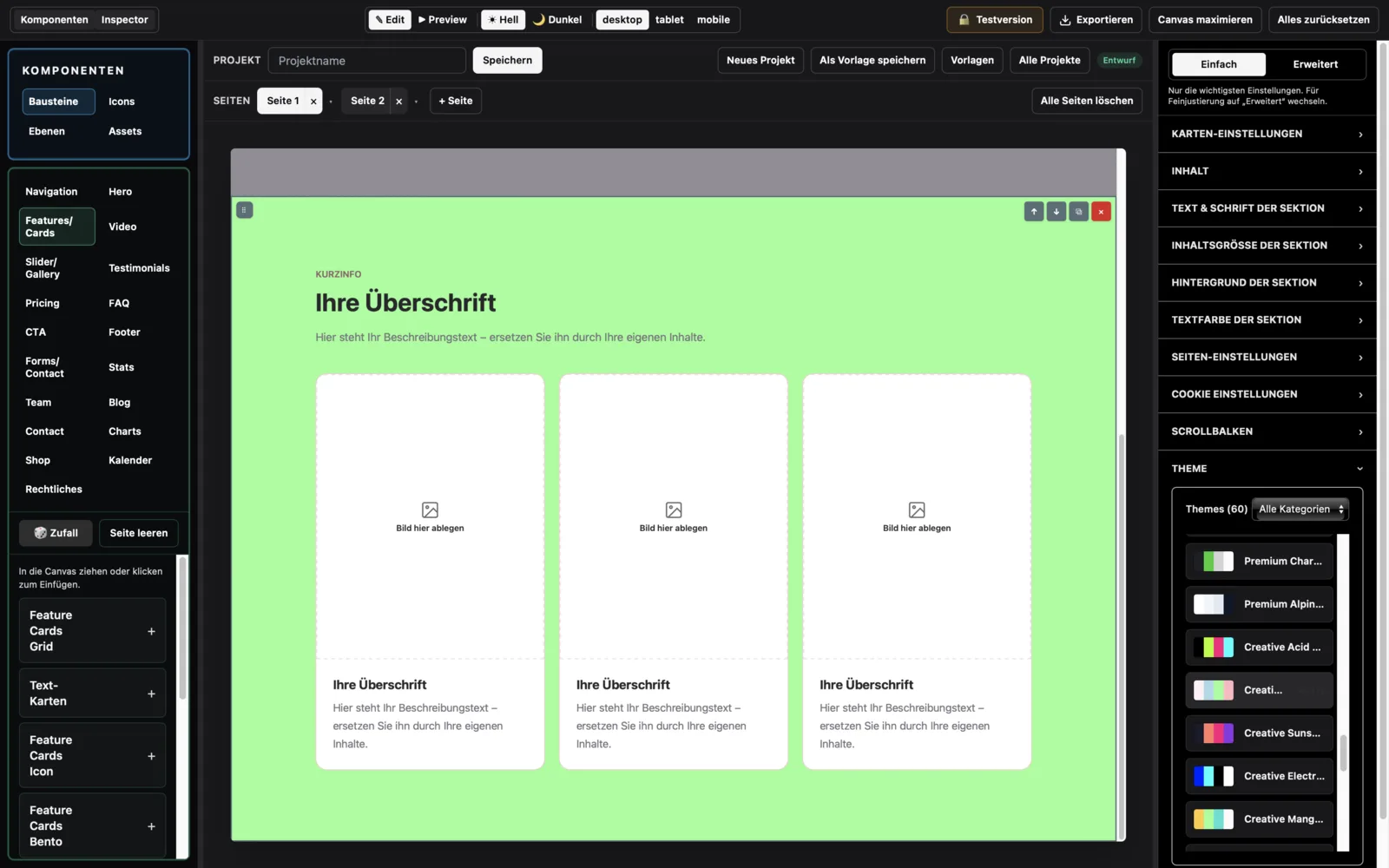This screenshot has width=1389, height=868.
Task: Open the Alle Kategorien dropdown
Action: (1300, 510)
